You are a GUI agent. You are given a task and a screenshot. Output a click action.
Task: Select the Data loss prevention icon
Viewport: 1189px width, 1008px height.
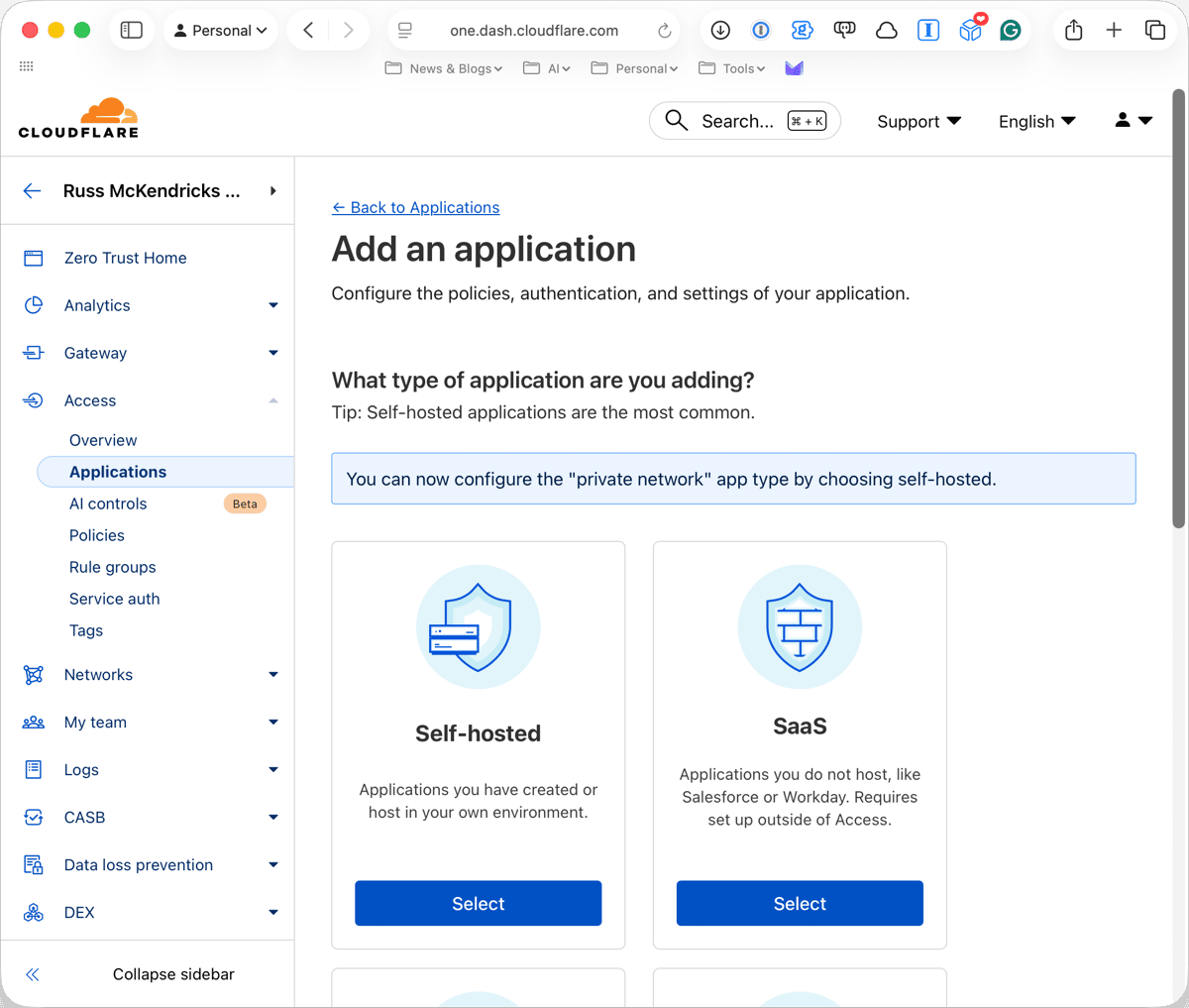pyautogui.click(x=33, y=864)
